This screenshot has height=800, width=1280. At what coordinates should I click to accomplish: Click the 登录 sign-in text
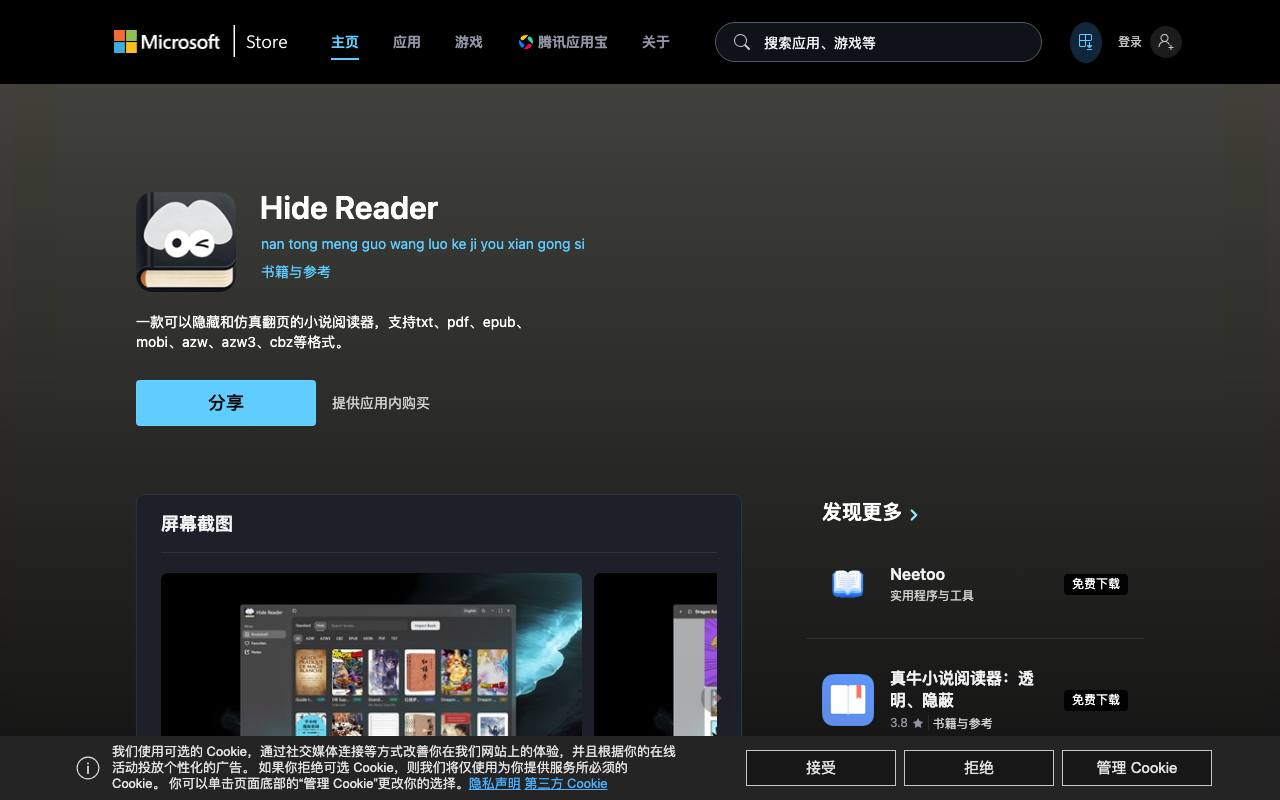coord(1130,42)
